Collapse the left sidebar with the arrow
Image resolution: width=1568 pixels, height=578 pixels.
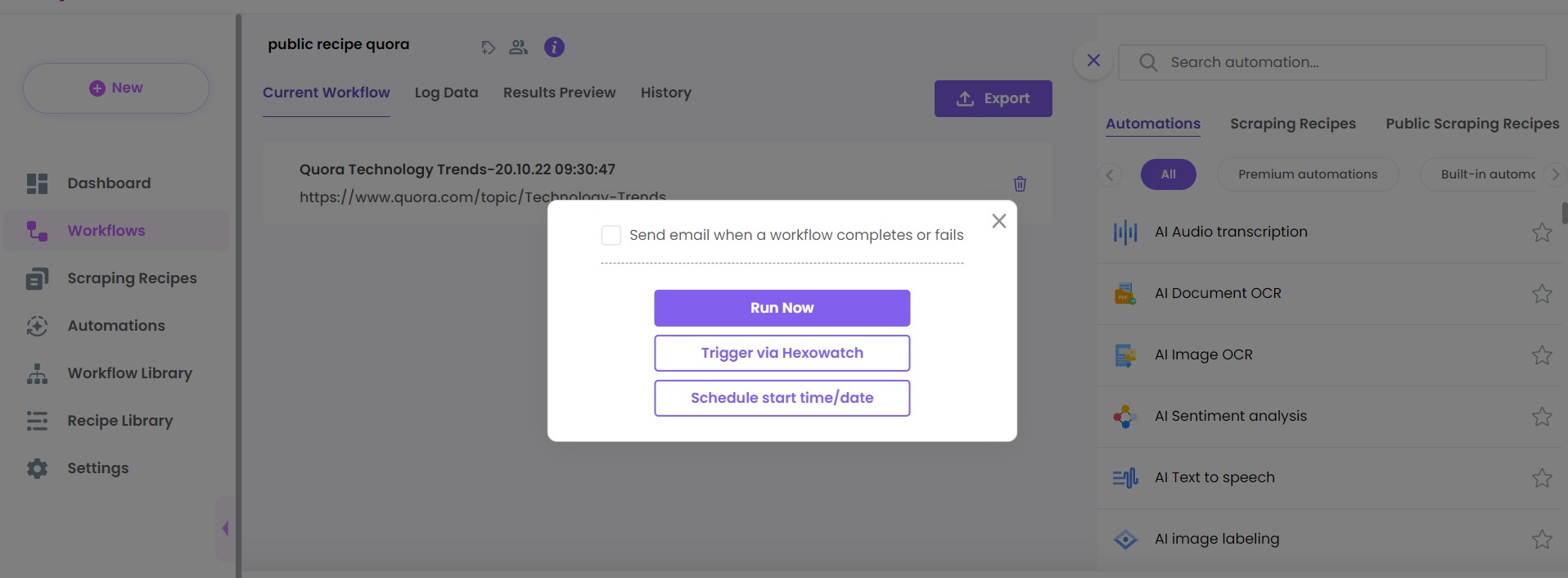[x=225, y=528]
